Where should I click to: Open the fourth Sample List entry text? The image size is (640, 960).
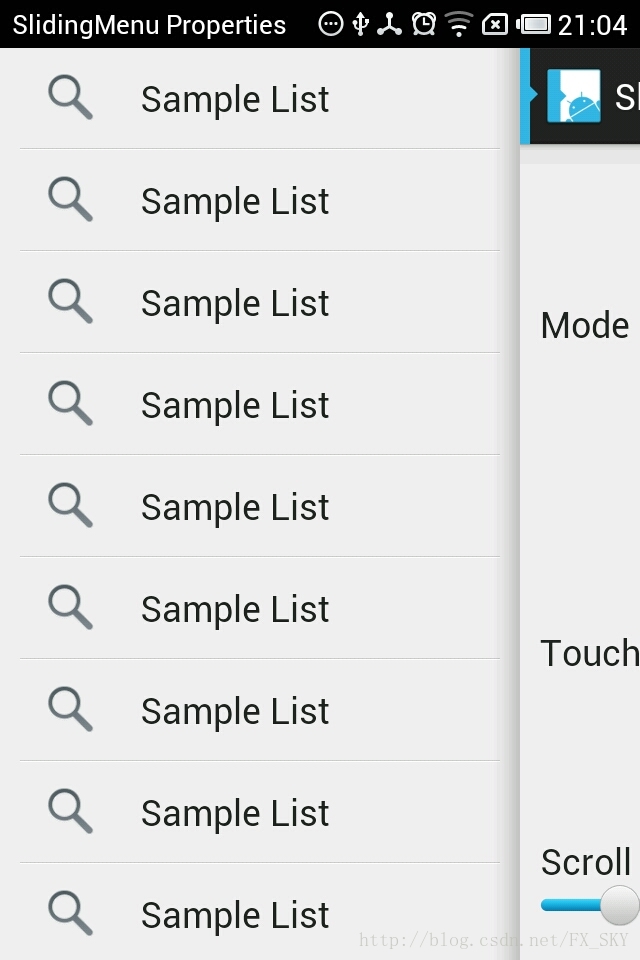coord(235,406)
